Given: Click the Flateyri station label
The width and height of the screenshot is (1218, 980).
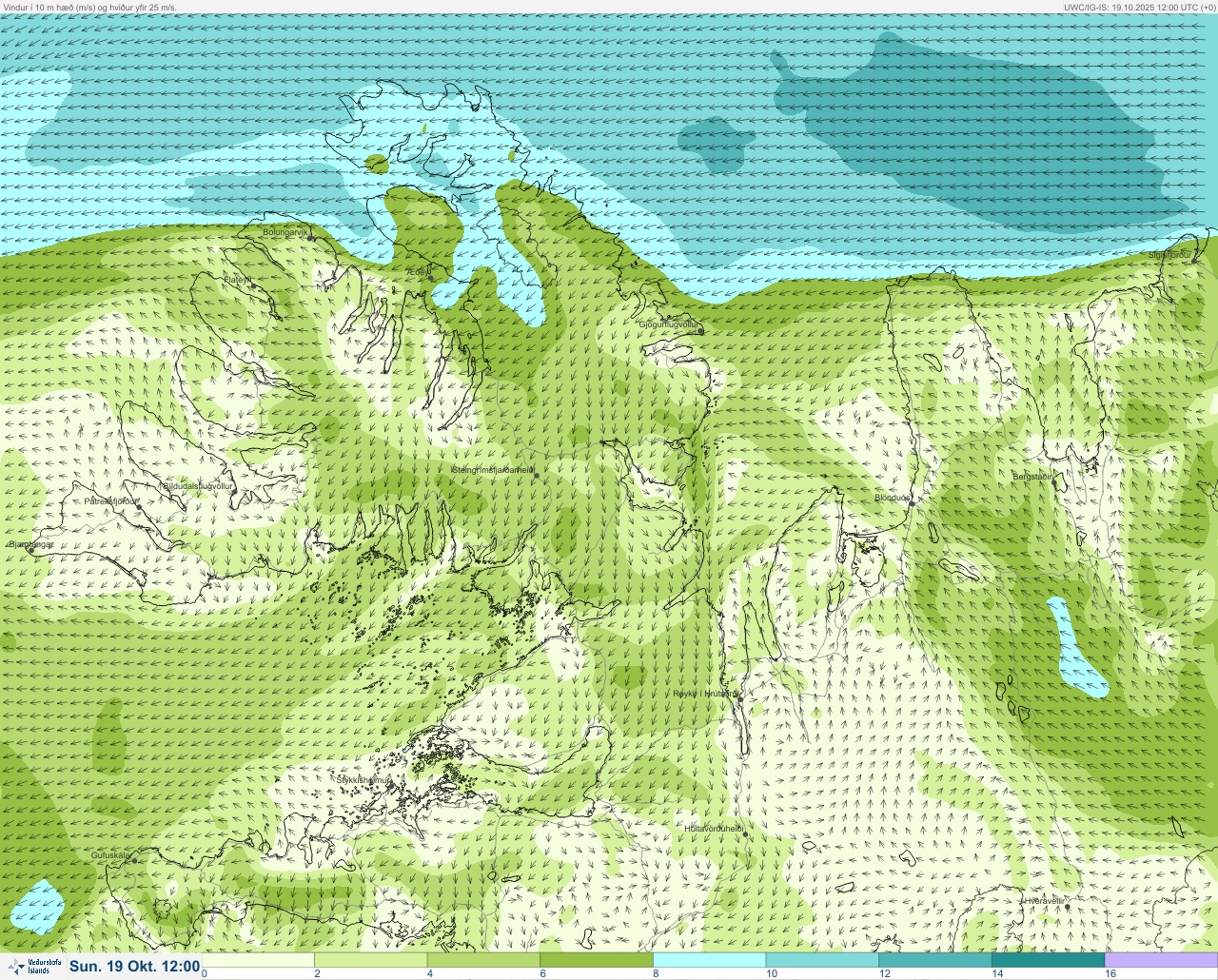Looking at the screenshot, I should (237, 280).
